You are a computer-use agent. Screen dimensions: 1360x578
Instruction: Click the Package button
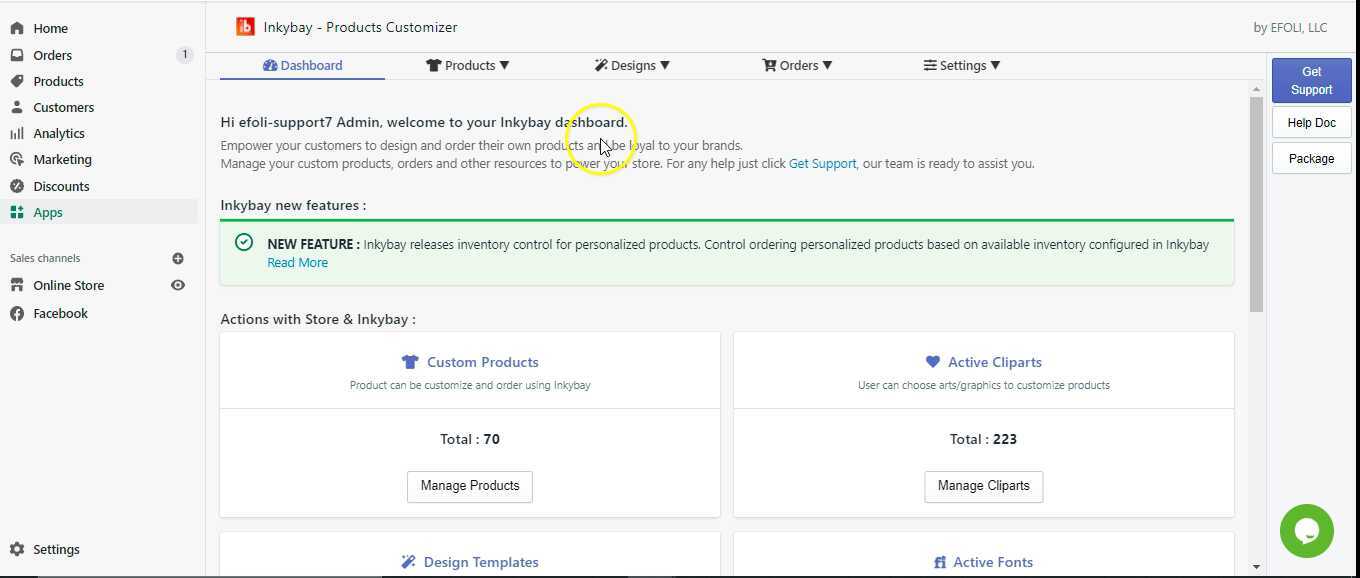[1311, 158]
